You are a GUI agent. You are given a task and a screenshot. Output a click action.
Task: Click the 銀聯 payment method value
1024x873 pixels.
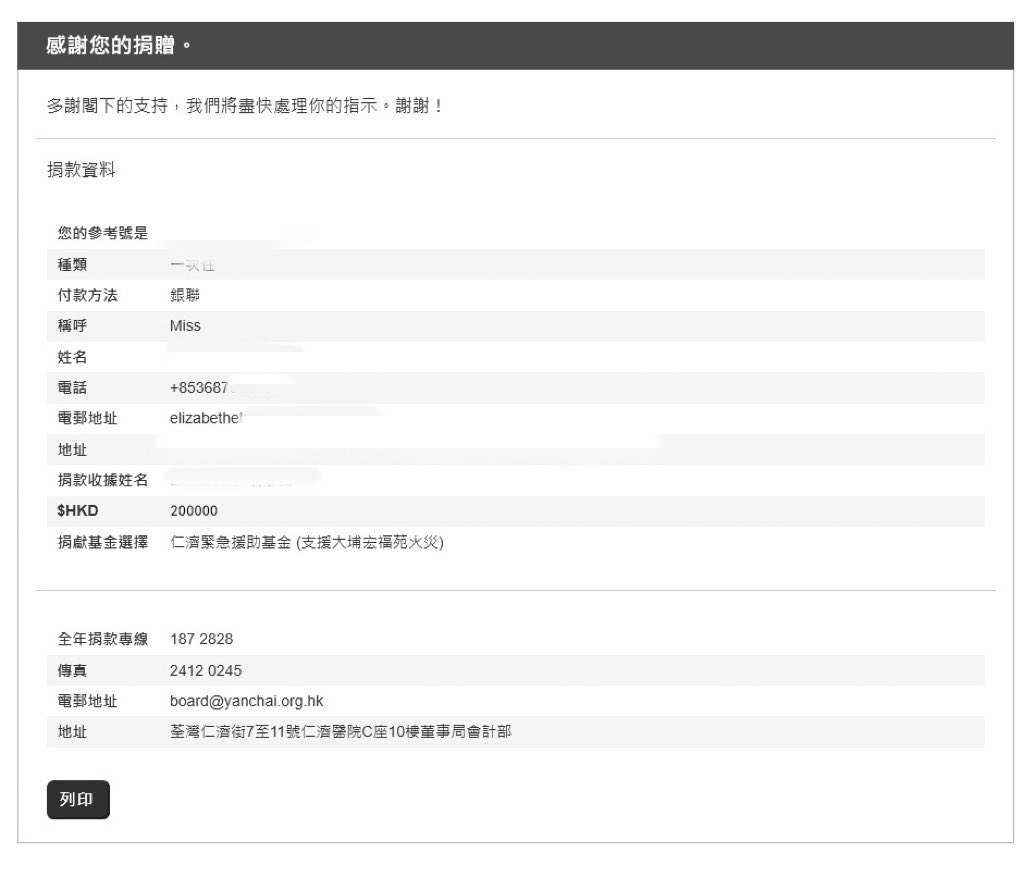[x=185, y=295]
